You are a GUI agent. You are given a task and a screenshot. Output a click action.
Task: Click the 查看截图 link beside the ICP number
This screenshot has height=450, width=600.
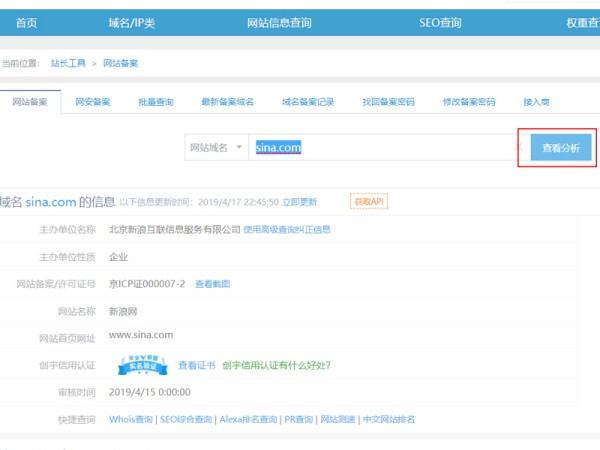click(x=212, y=284)
